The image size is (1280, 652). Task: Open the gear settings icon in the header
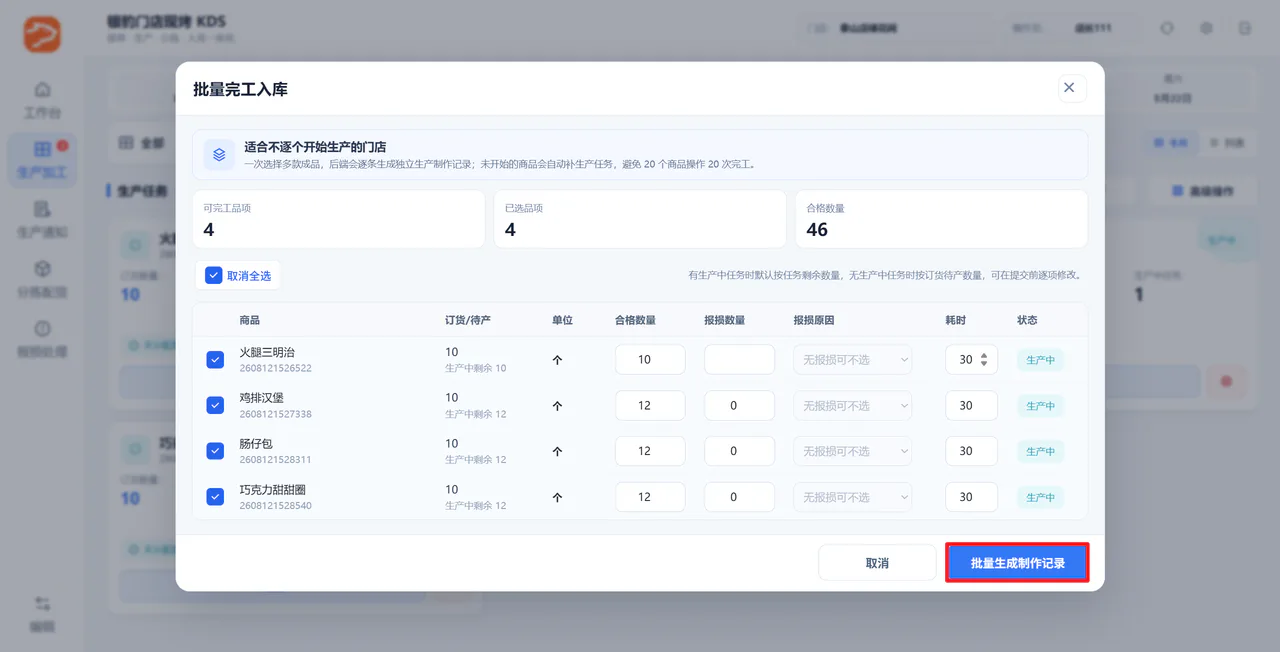tap(1206, 28)
